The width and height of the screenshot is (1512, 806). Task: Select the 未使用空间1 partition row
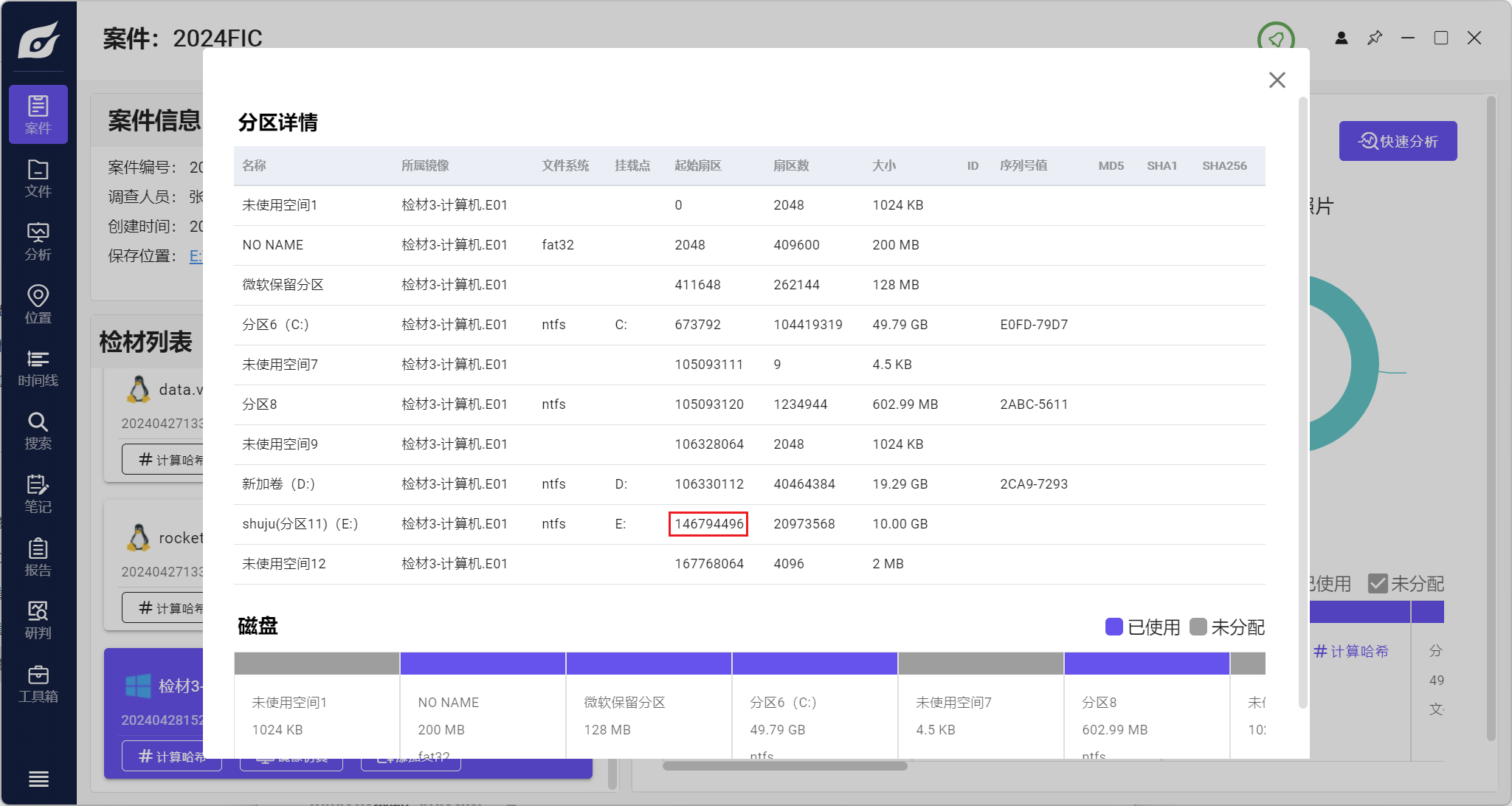pyautogui.click(x=749, y=205)
